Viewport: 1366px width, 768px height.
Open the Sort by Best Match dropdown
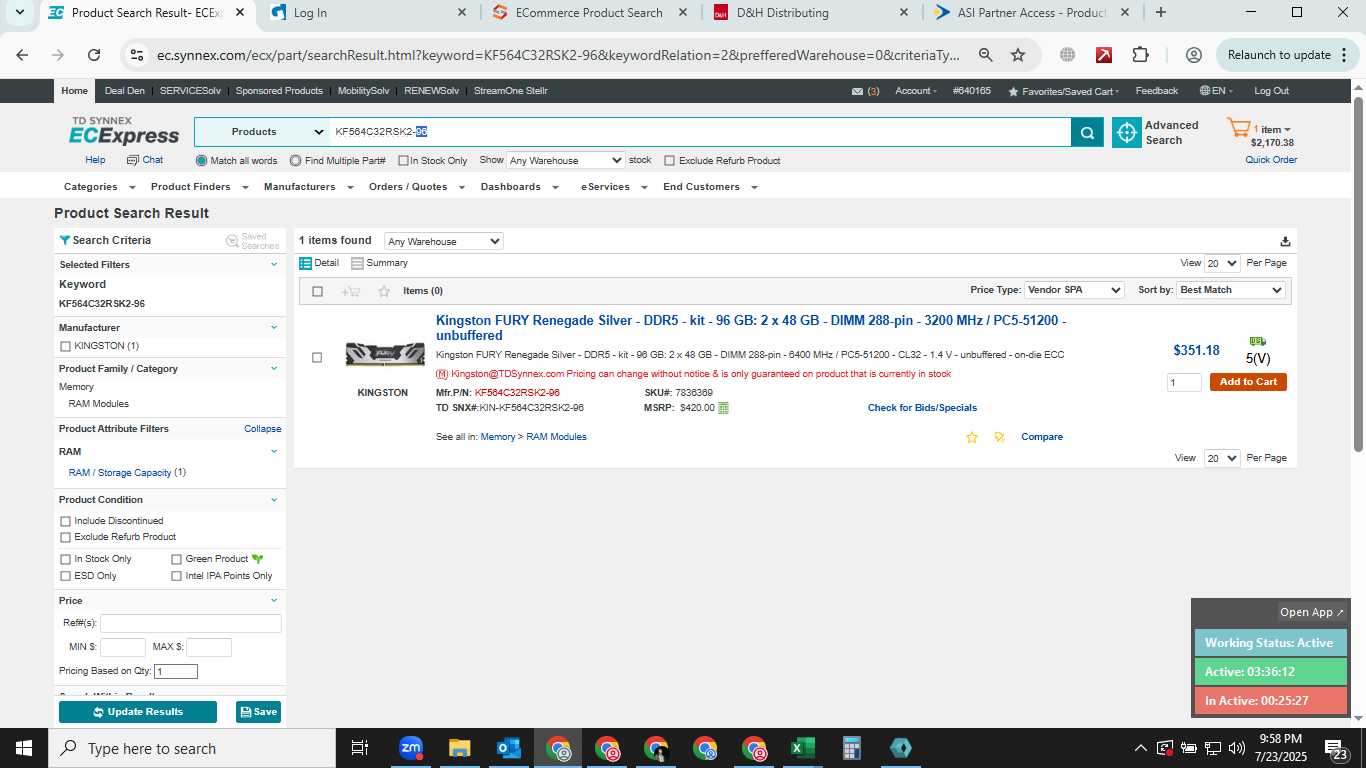point(1231,290)
